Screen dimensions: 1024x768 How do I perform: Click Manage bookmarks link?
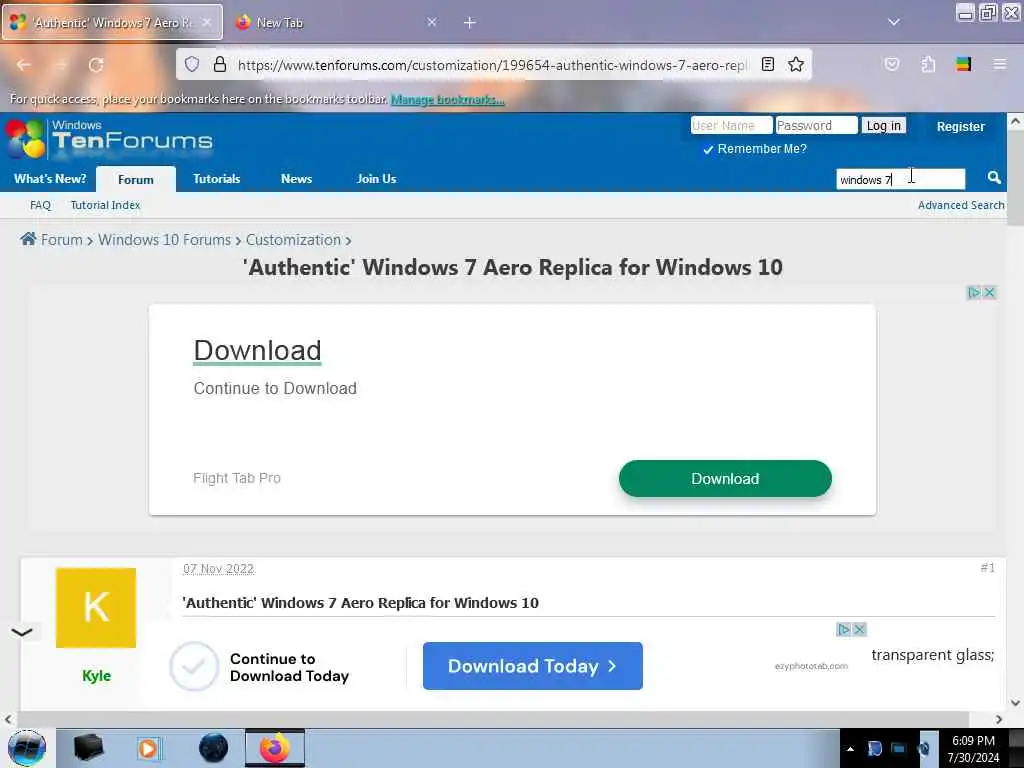pos(447,99)
